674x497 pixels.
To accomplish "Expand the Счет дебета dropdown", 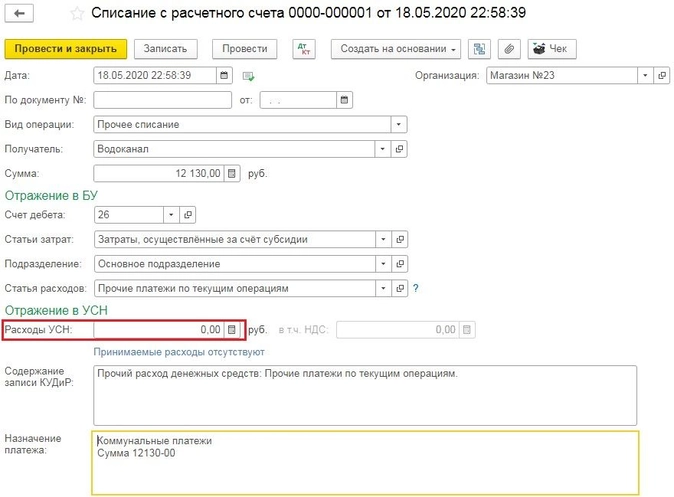I will click(171, 215).
